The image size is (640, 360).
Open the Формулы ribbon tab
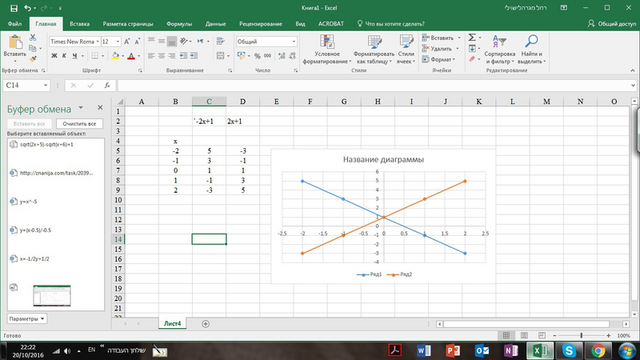click(179, 24)
